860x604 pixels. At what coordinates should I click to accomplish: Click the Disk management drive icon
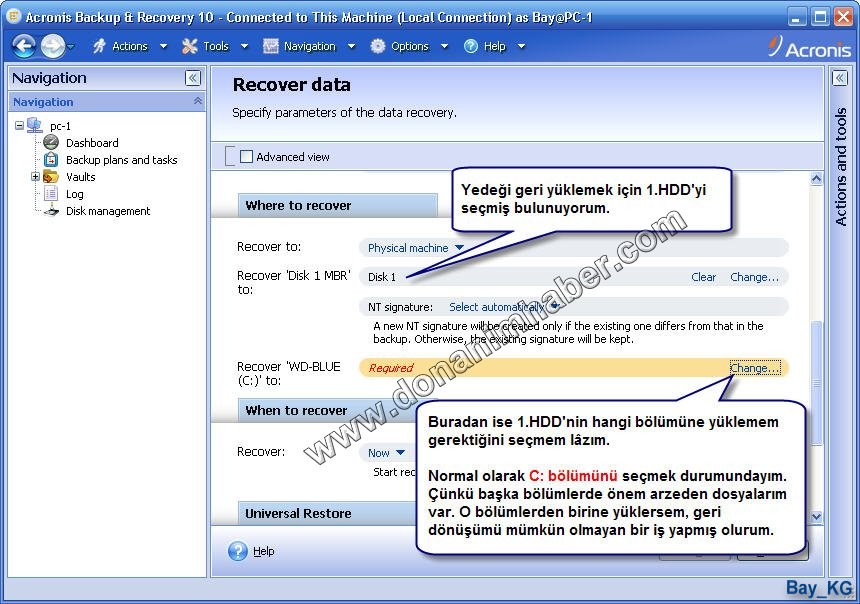51,211
